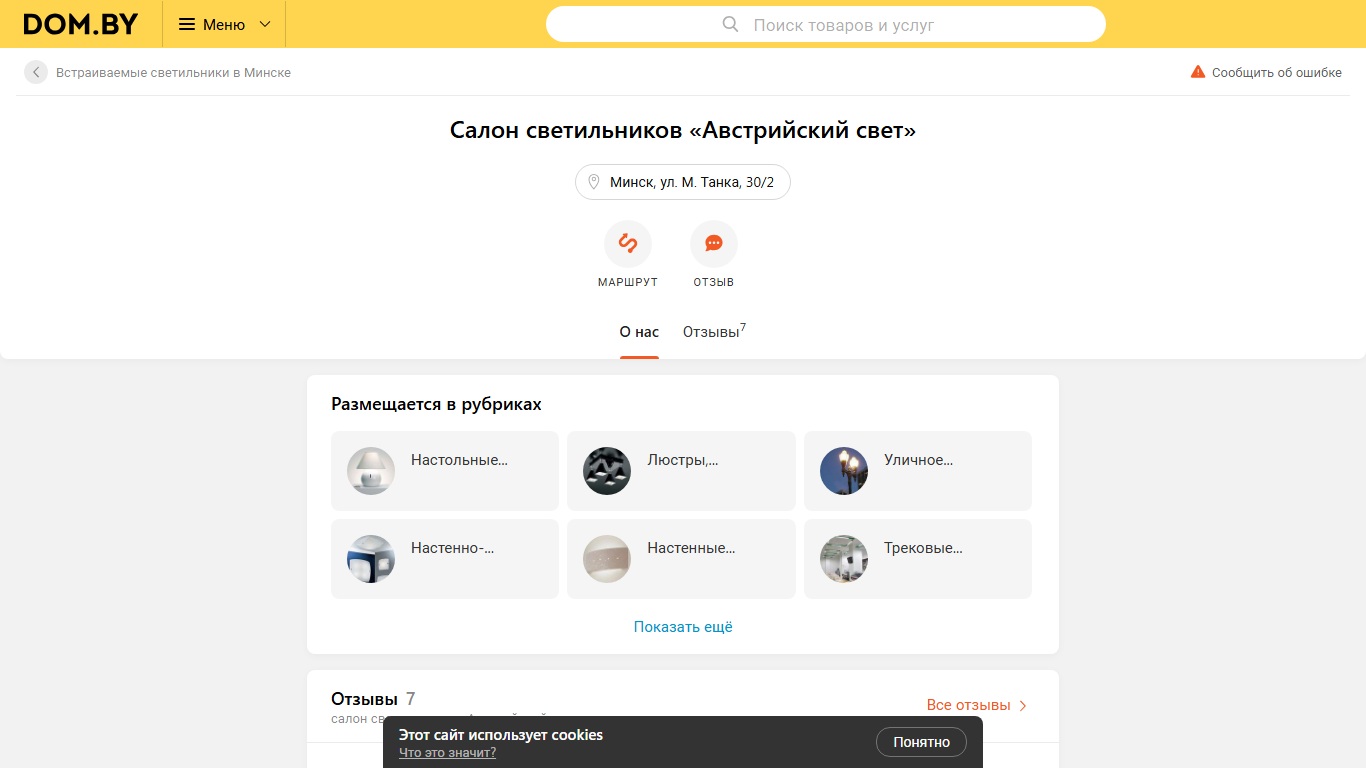The height and width of the screenshot is (768, 1366).
Task: Expand rubrics with Показать ещё
Action: coord(683,627)
